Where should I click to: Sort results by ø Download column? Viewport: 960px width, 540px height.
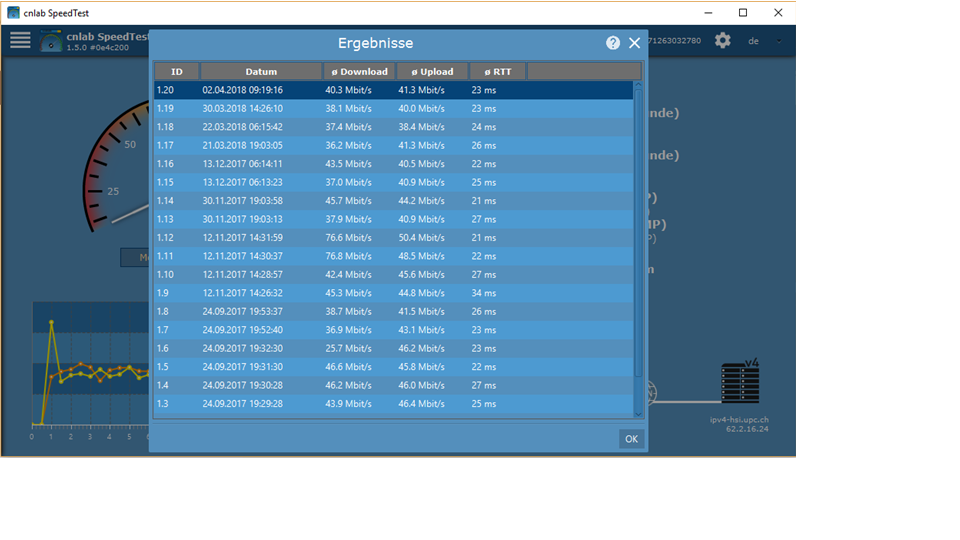point(359,72)
